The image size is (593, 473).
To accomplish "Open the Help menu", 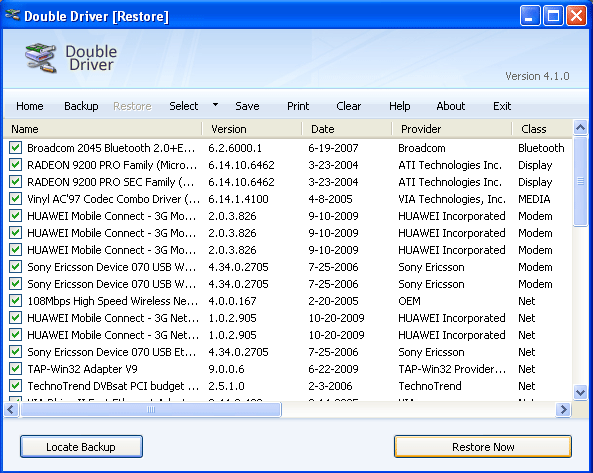I will [x=399, y=106].
